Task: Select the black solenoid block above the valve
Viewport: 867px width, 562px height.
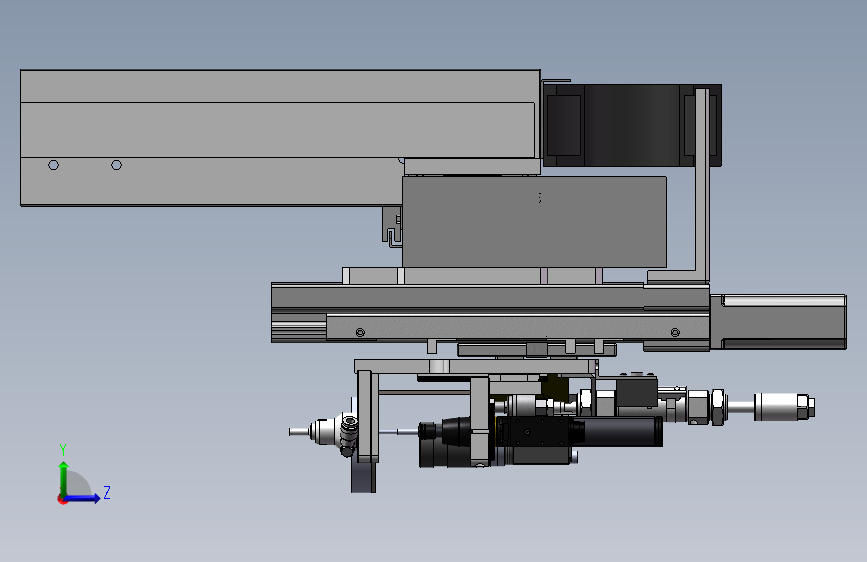Action: click(636, 392)
